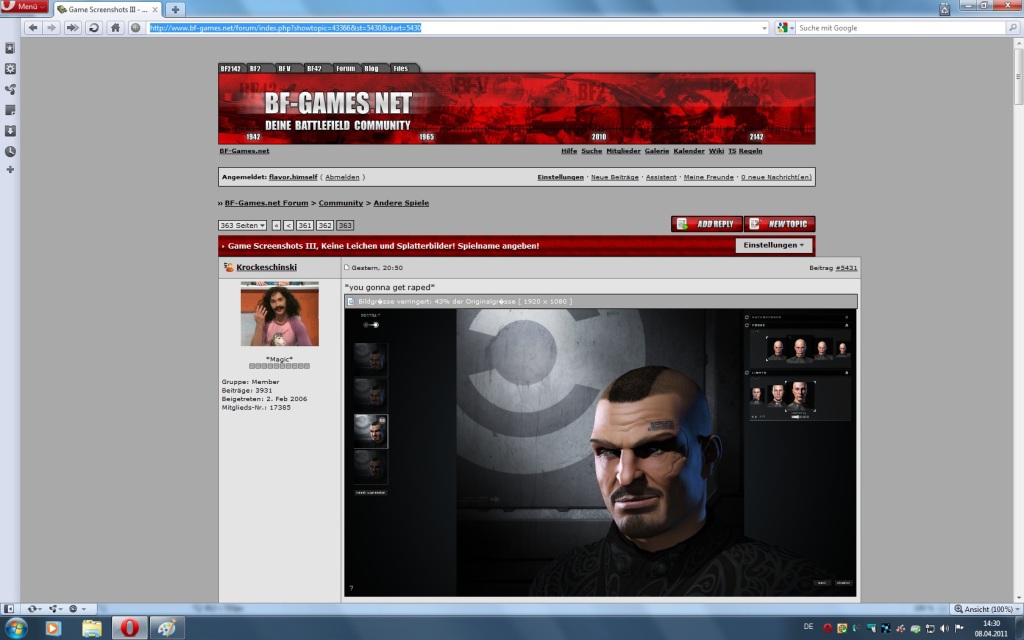1024x640 pixels.
Task: Open the search engine selector dropdown
Action: (x=785, y=28)
